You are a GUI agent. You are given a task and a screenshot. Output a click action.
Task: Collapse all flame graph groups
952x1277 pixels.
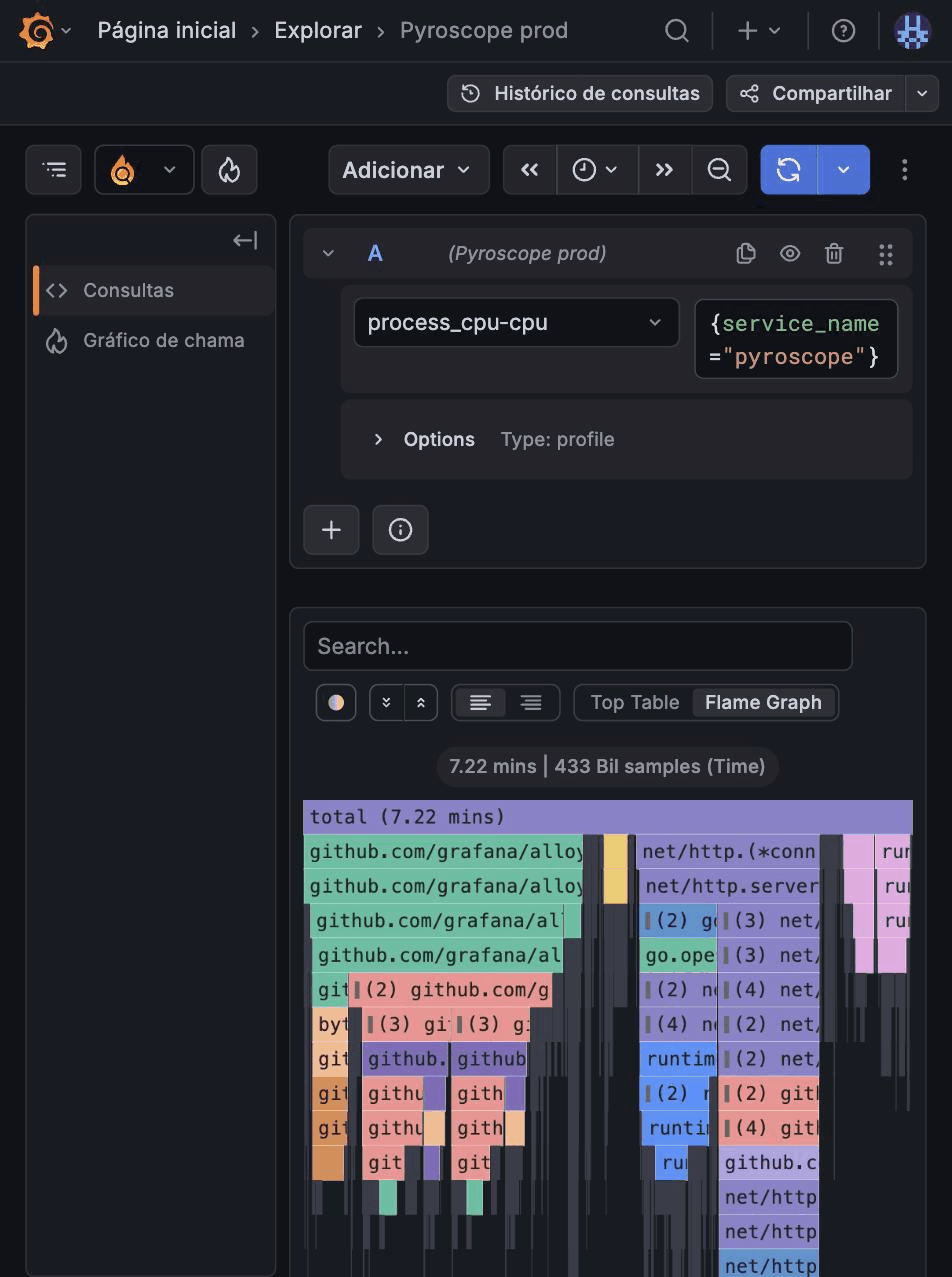(x=421, y=703)
